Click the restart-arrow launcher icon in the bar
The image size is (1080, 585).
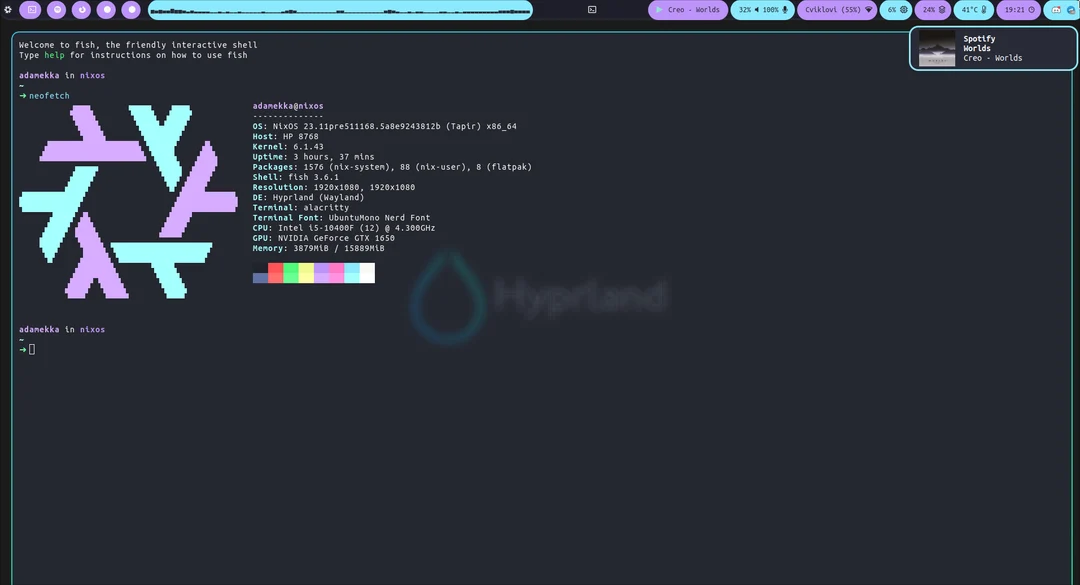(80, 9)
